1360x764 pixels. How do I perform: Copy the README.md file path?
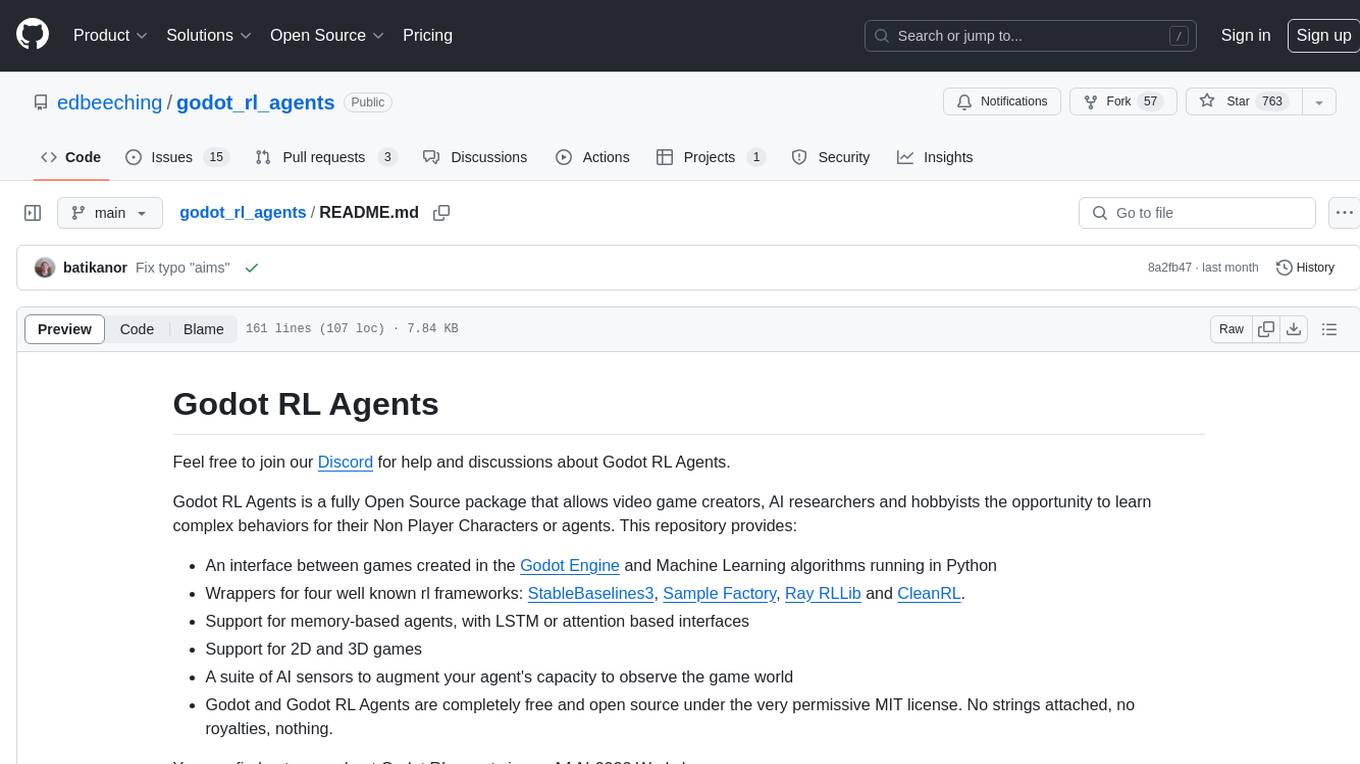click(441, 213)
